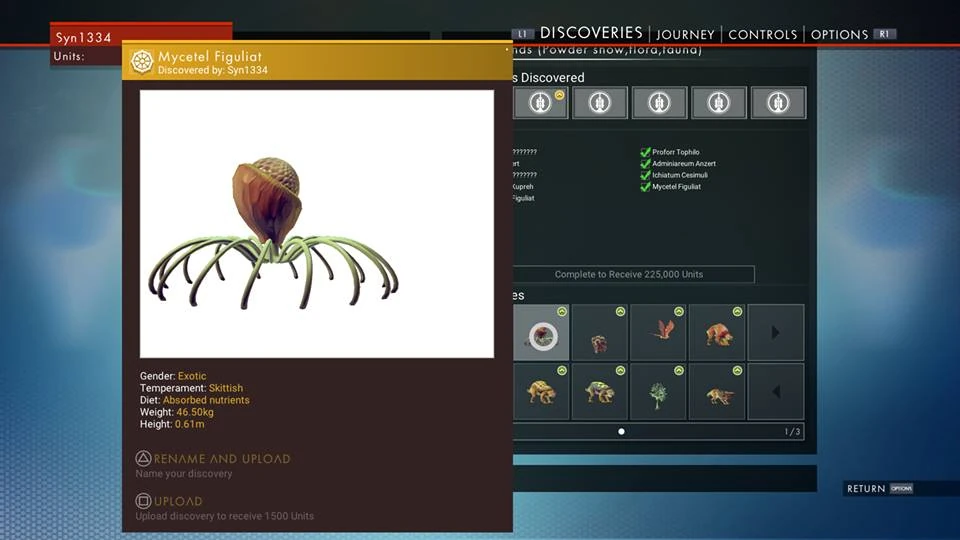960x540 pixels.
Task: Go to next page with right arrow tile
Action: pyautogui.click(x=776, y=332)
